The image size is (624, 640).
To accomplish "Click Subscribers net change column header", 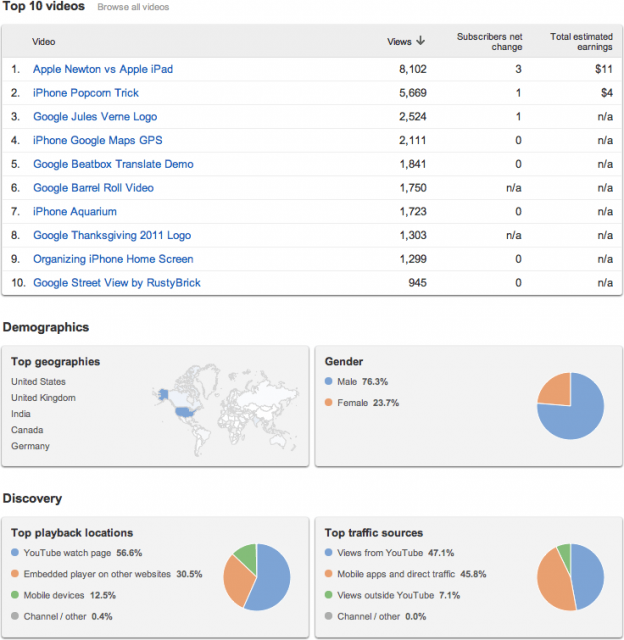I will click(489, 42).
